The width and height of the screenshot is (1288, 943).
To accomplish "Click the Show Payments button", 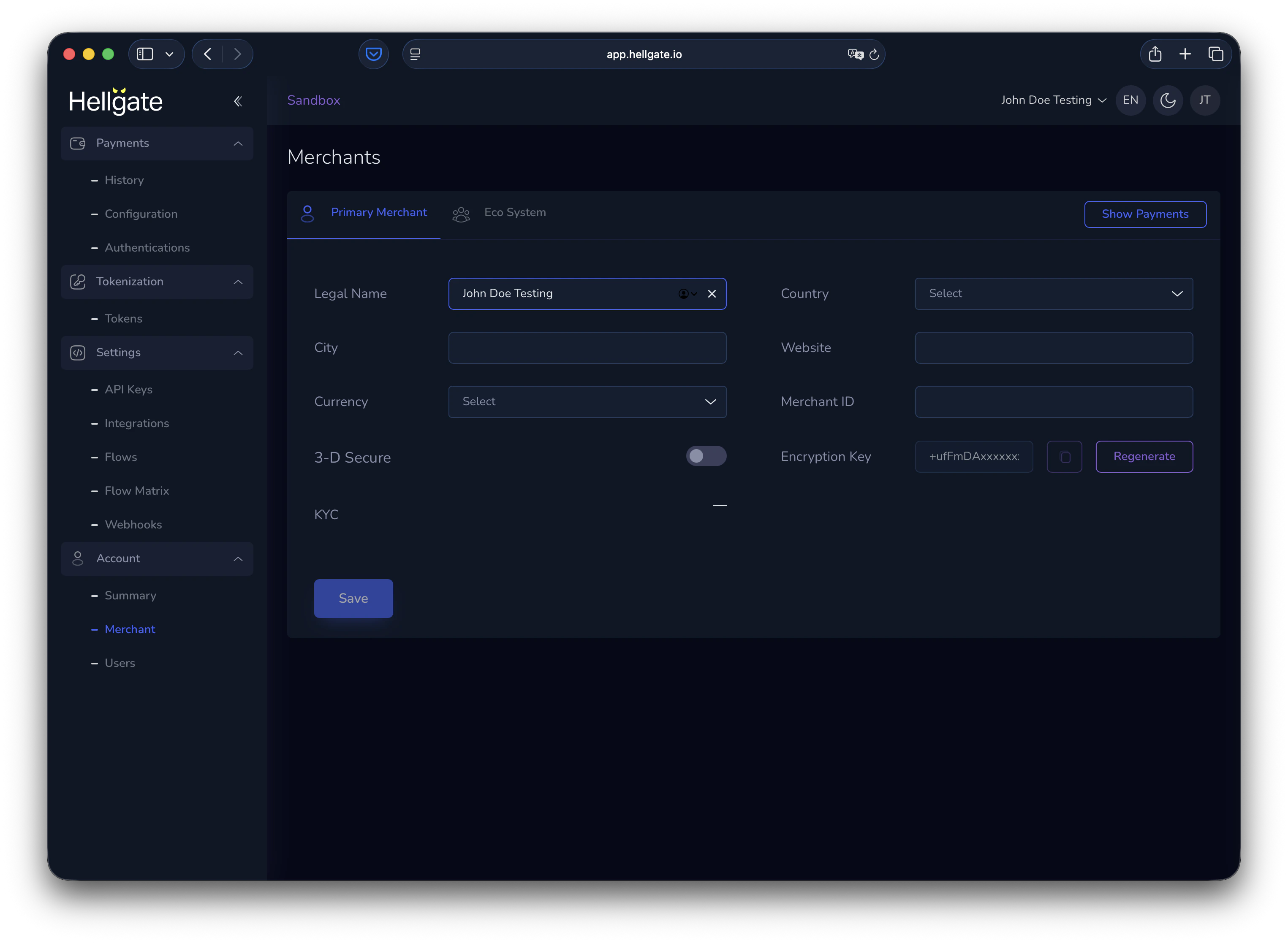I will click(x=1145, y=214).
